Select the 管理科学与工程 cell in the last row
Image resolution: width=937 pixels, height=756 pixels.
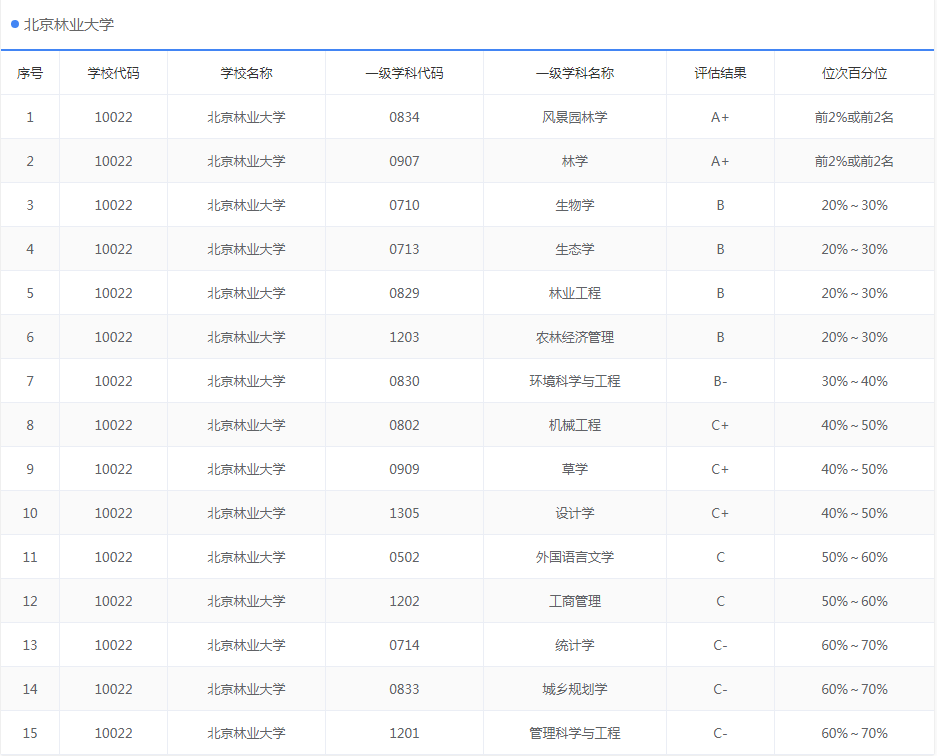tap(574, 733)
